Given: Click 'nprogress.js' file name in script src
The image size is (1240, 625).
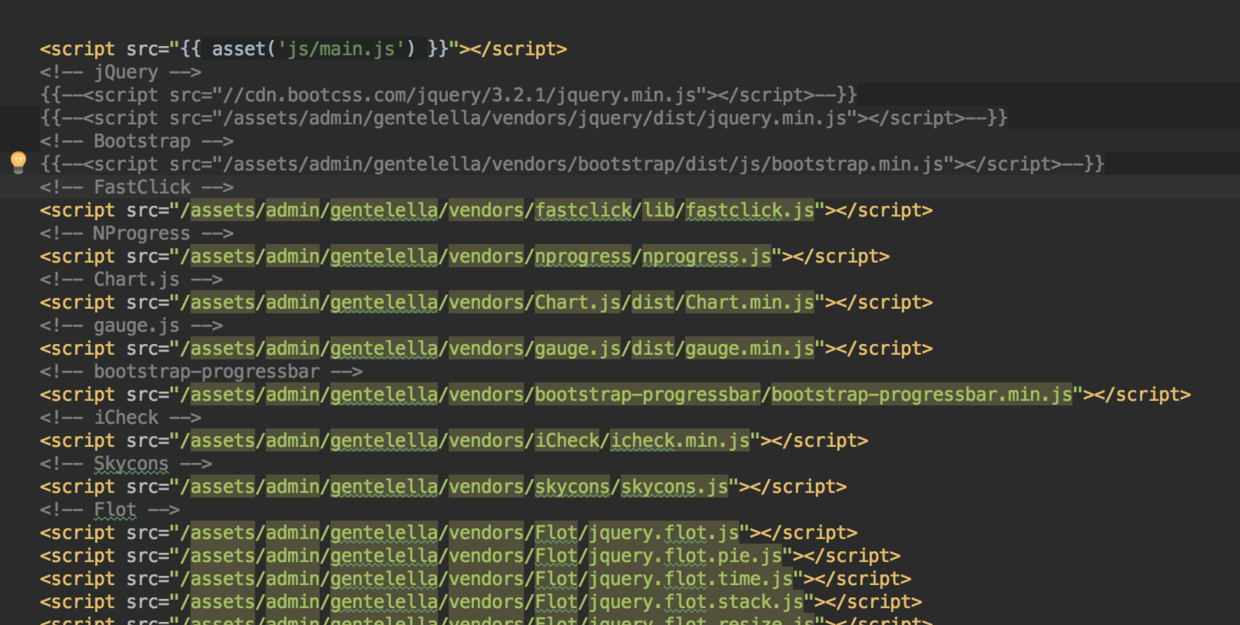Looking at the screenshot, I should click(x=706, y=256).
